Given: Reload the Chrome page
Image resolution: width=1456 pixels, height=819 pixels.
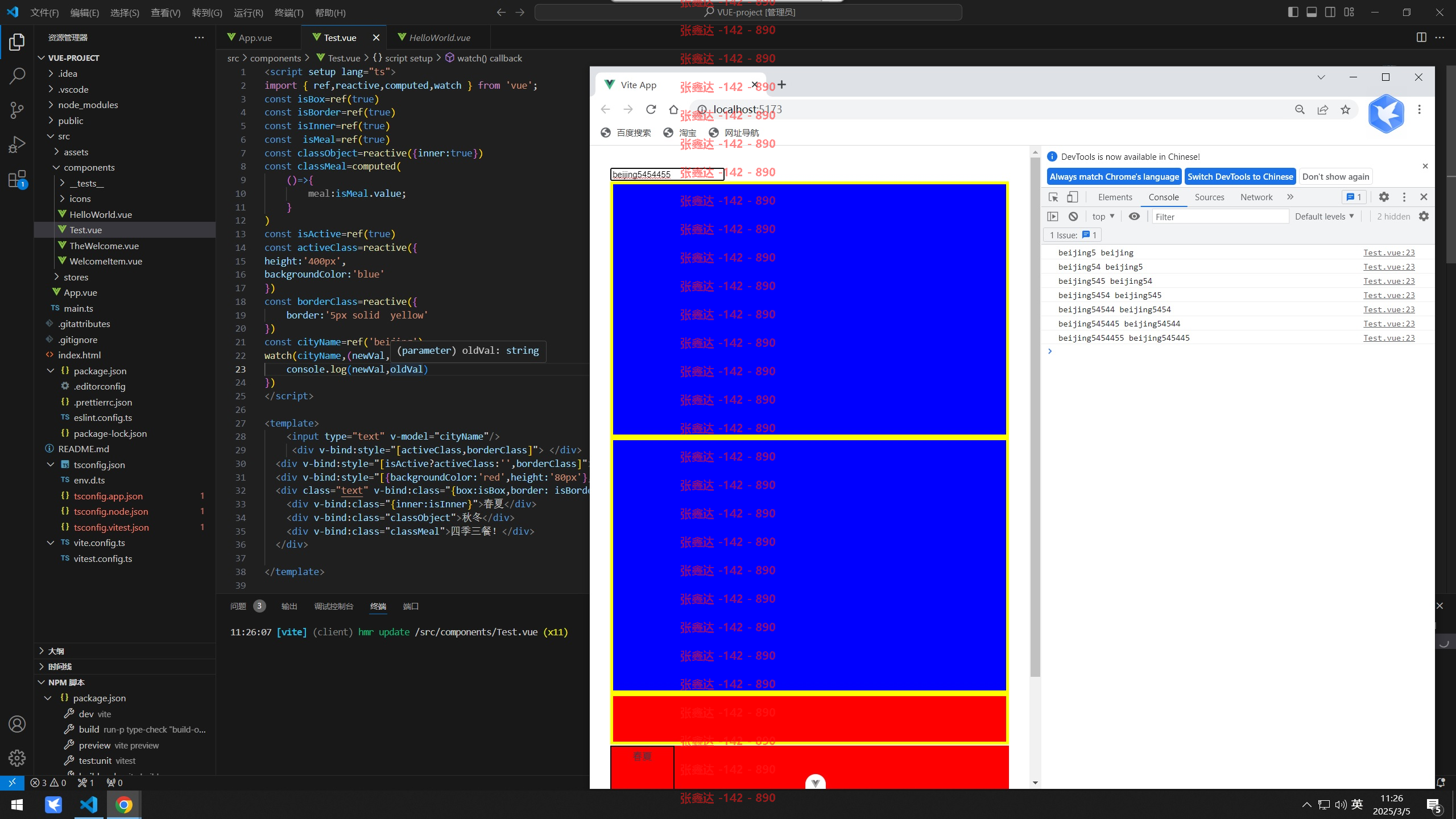Looking at the screenshot, I should pyautogui.click(x=651, y=109).
